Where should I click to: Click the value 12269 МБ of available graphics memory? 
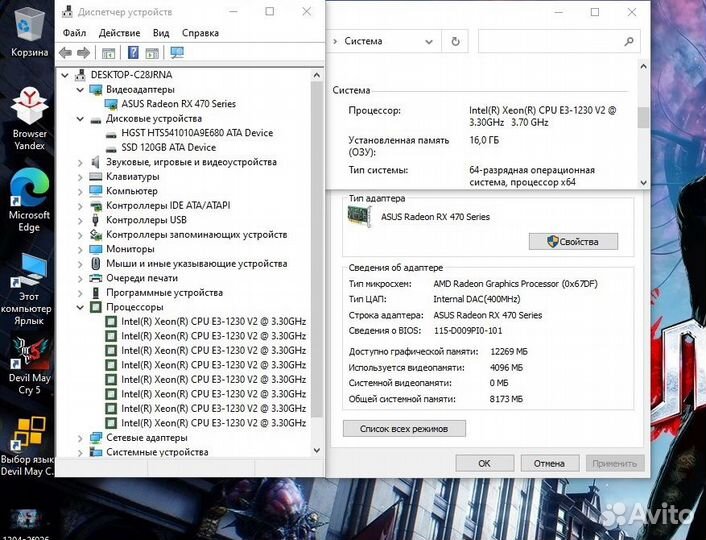click(x=508, y=351)
